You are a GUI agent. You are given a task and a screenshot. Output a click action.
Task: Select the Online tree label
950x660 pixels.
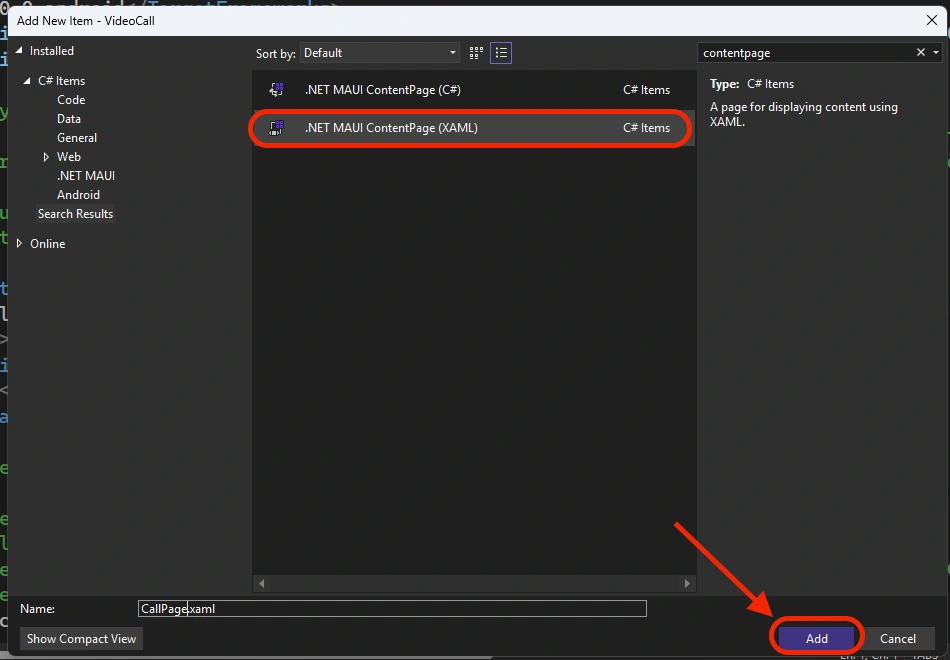click(x=47, y=244)
